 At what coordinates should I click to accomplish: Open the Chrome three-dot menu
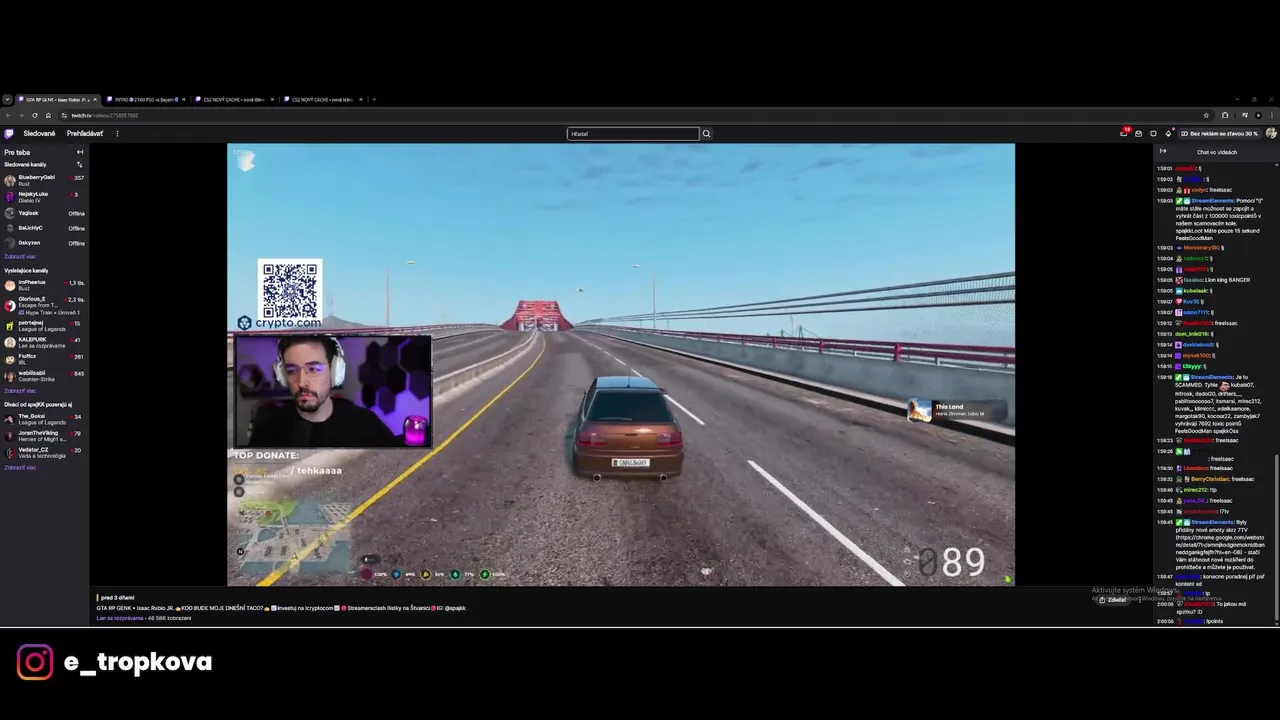point(1272,115)
